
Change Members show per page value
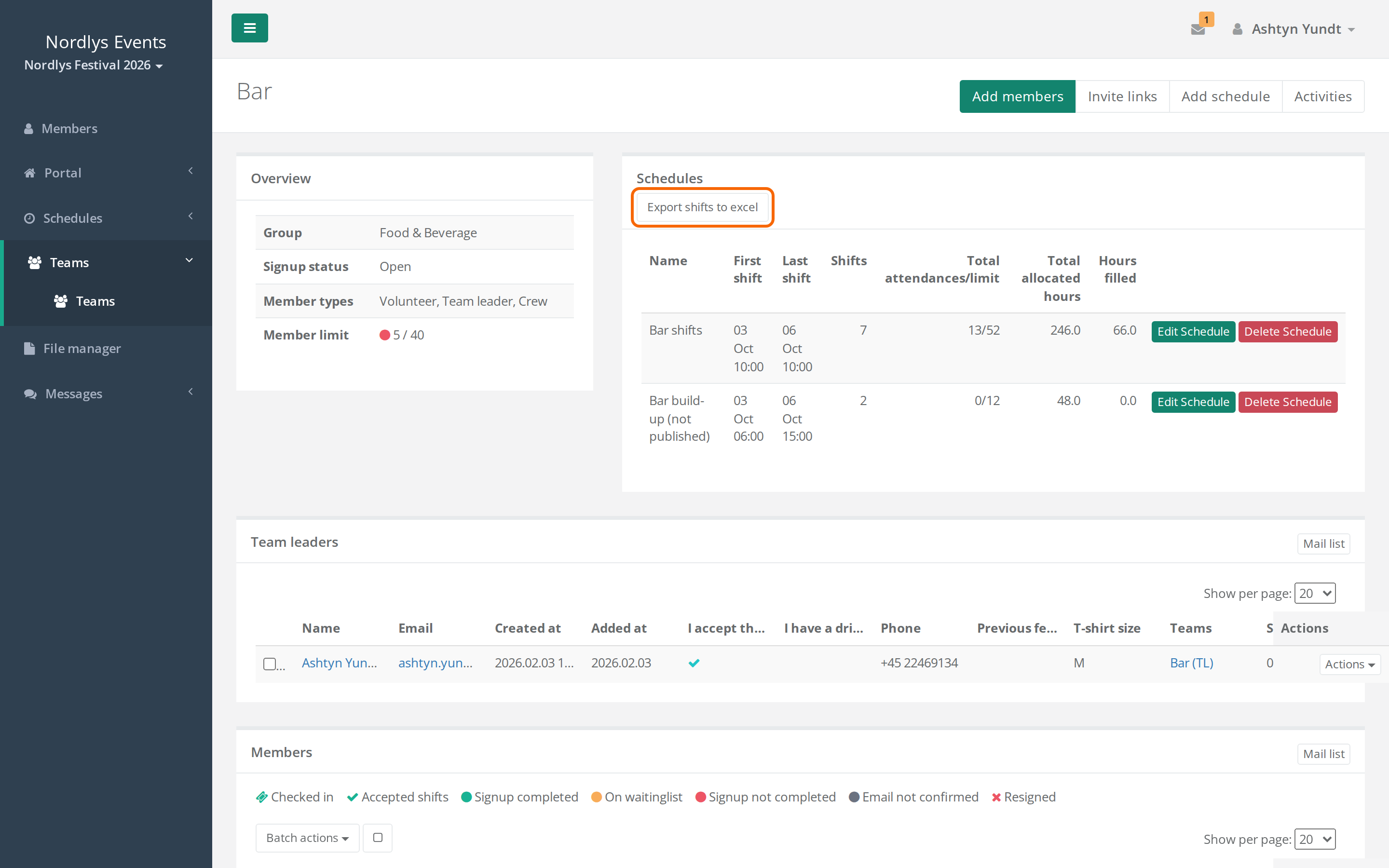click(1315, 839)
